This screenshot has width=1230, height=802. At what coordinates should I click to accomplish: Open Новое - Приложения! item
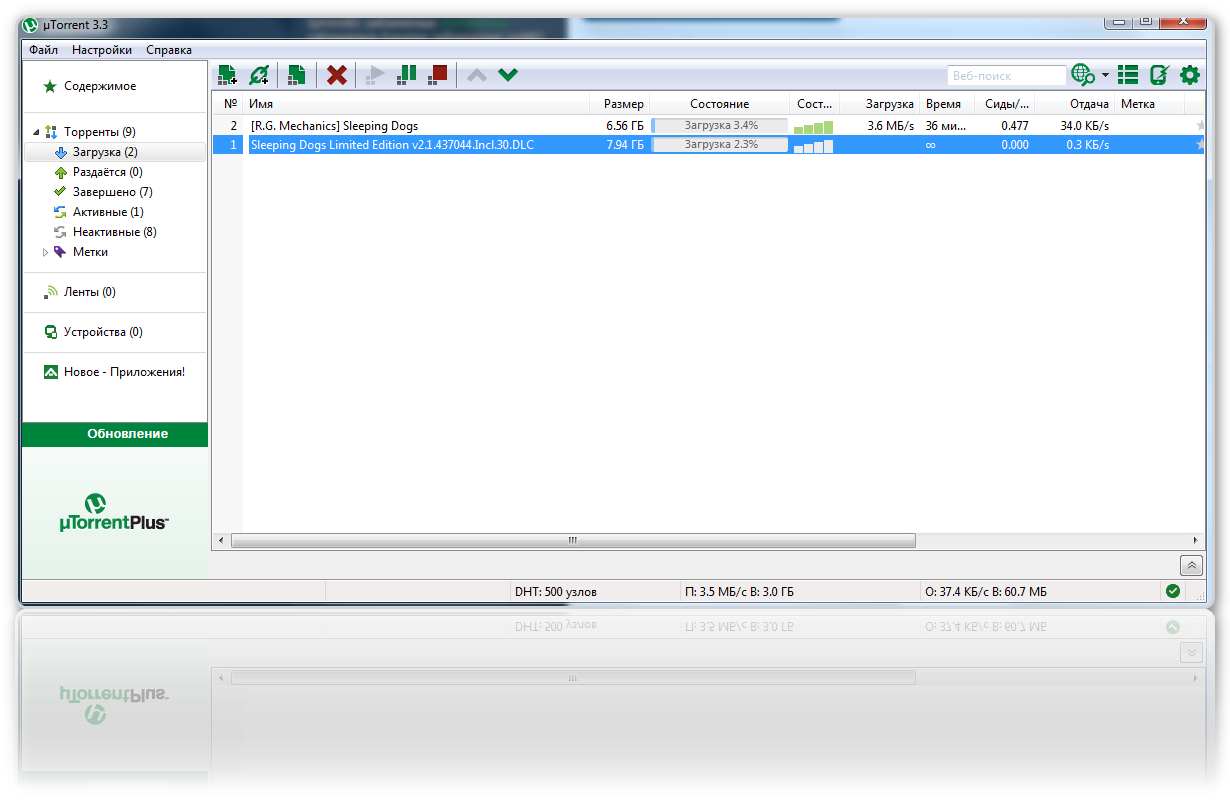coord(124,372)
